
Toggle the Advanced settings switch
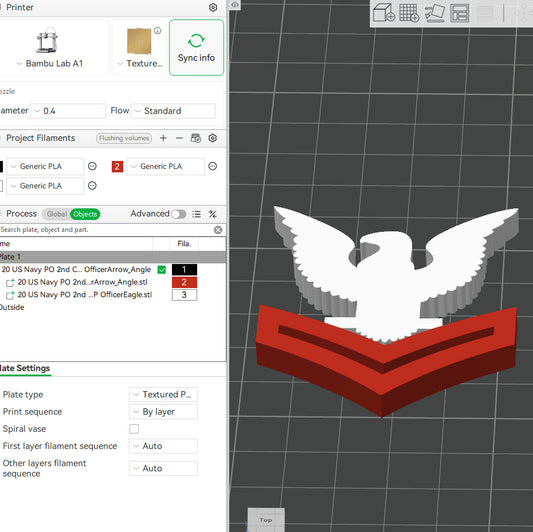178,214
